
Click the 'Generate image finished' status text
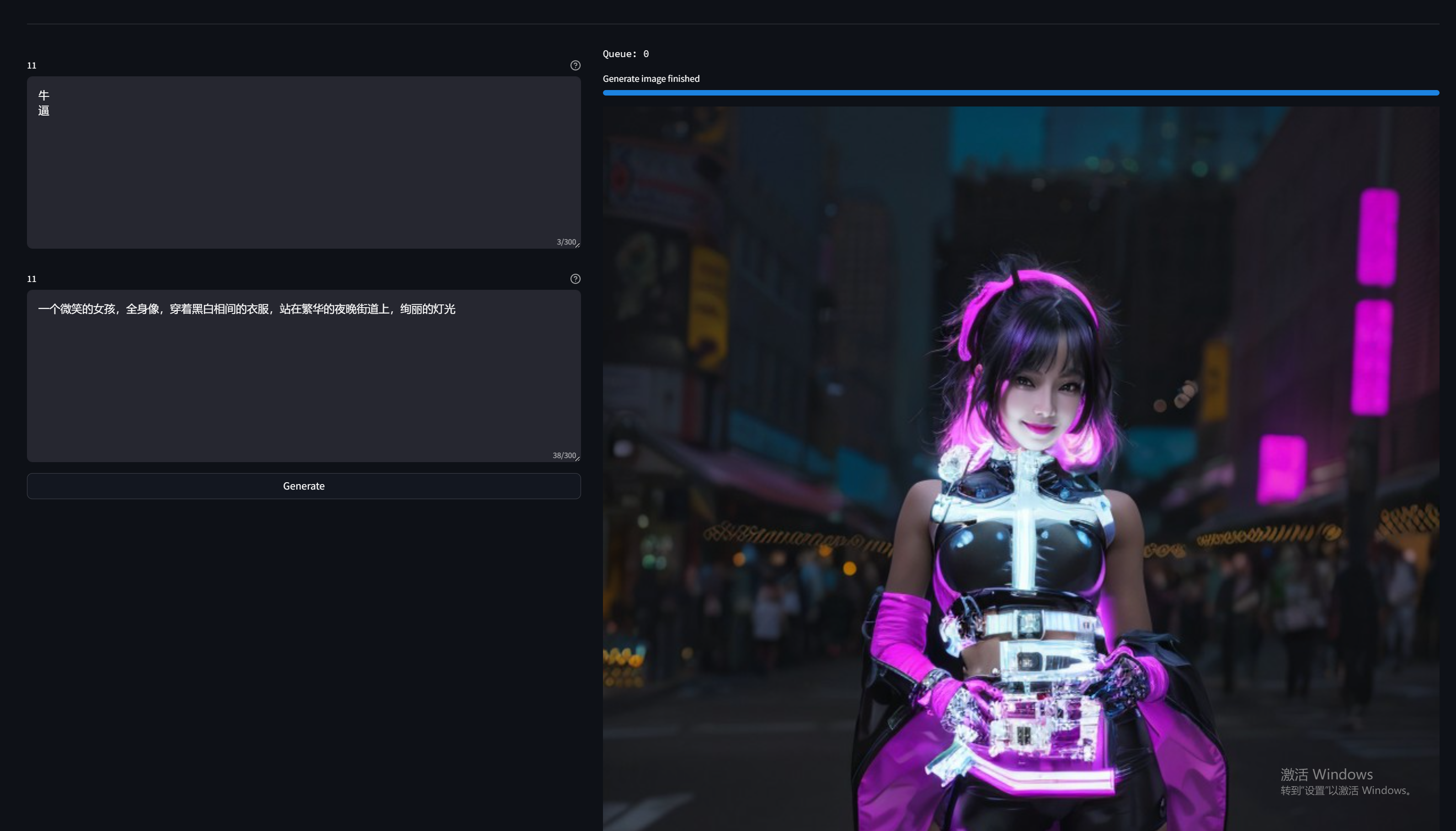point(651,79)
